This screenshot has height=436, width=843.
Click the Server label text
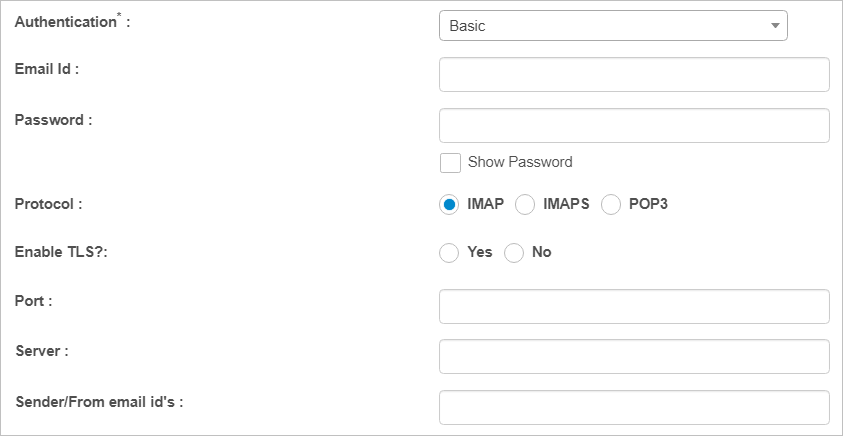tap(42, 351)
